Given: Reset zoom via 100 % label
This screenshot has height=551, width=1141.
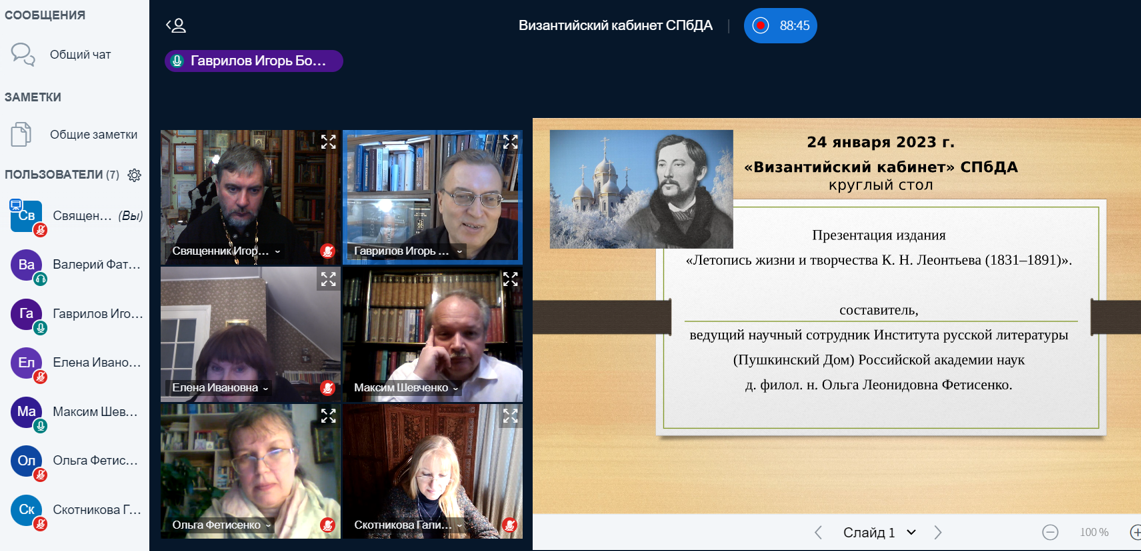Looking at the screenshot, I should coord(1094,532).
